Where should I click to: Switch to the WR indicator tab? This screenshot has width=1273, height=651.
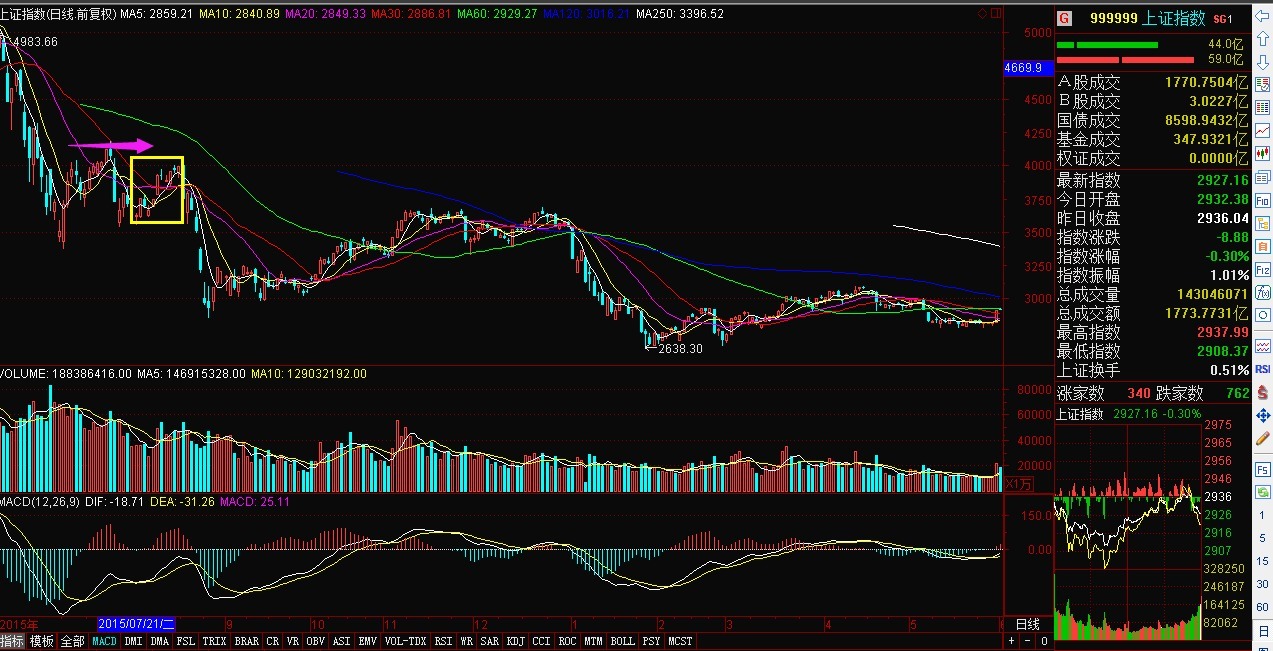[467, 641]
